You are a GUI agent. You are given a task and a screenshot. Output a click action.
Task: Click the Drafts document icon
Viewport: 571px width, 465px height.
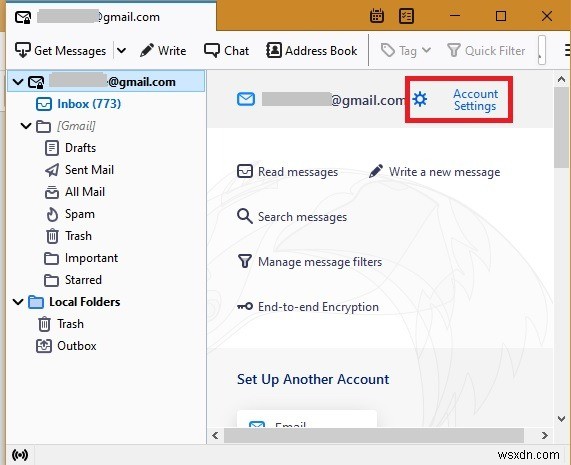pos(52,148)
